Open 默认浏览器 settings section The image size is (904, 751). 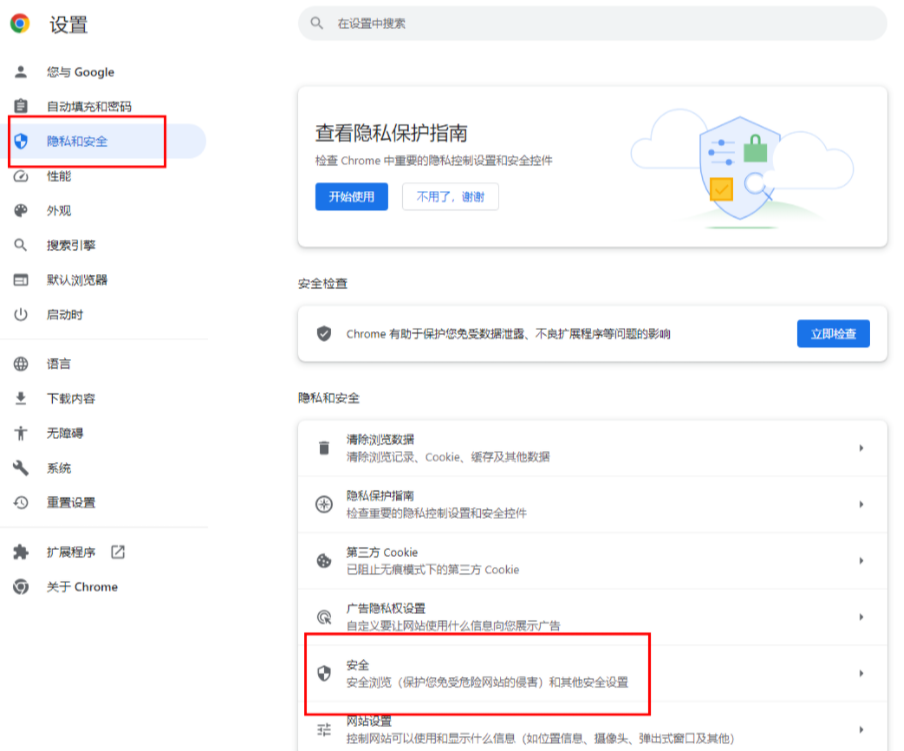pyautogui.click(x=77, y=280)
